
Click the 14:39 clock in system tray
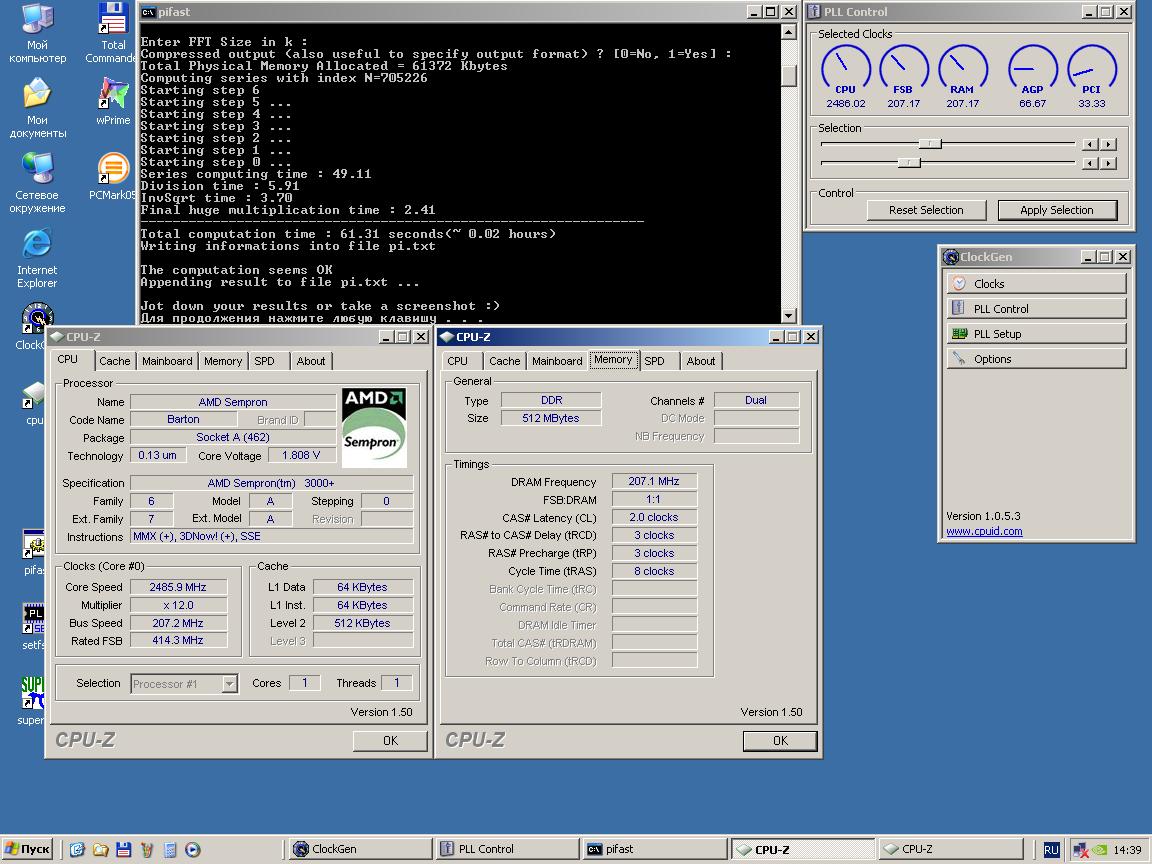[x=1127, y=849]
